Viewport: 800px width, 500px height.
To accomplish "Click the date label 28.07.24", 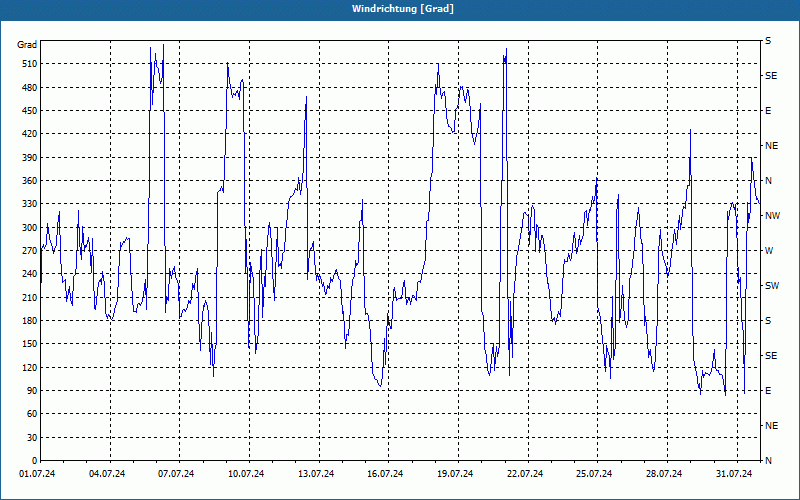I will pyautogui.click(x=664, y=474).
